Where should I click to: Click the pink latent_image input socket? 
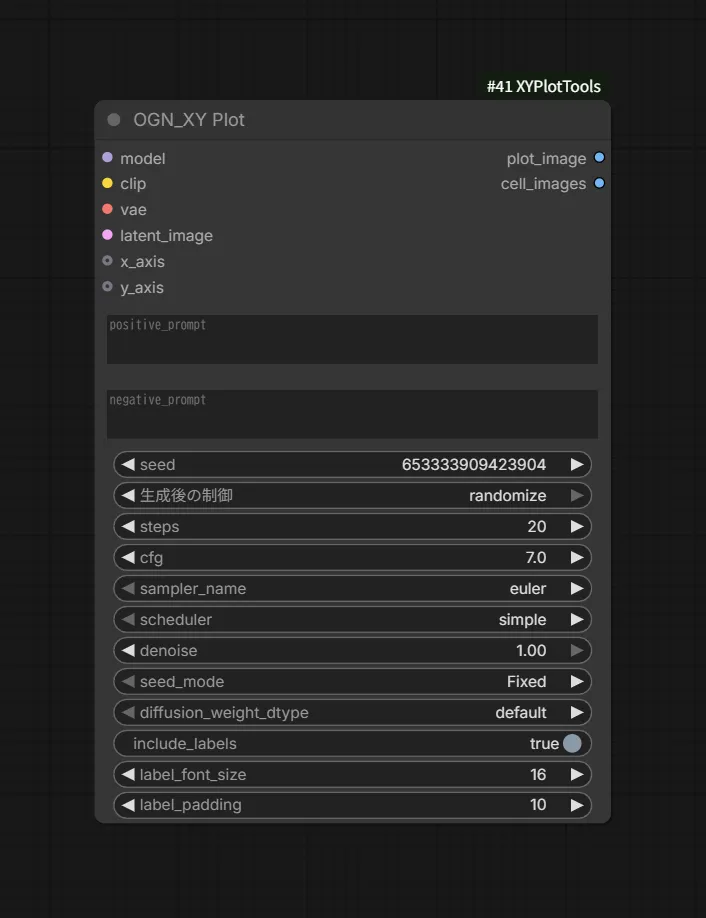pos(107,235)
